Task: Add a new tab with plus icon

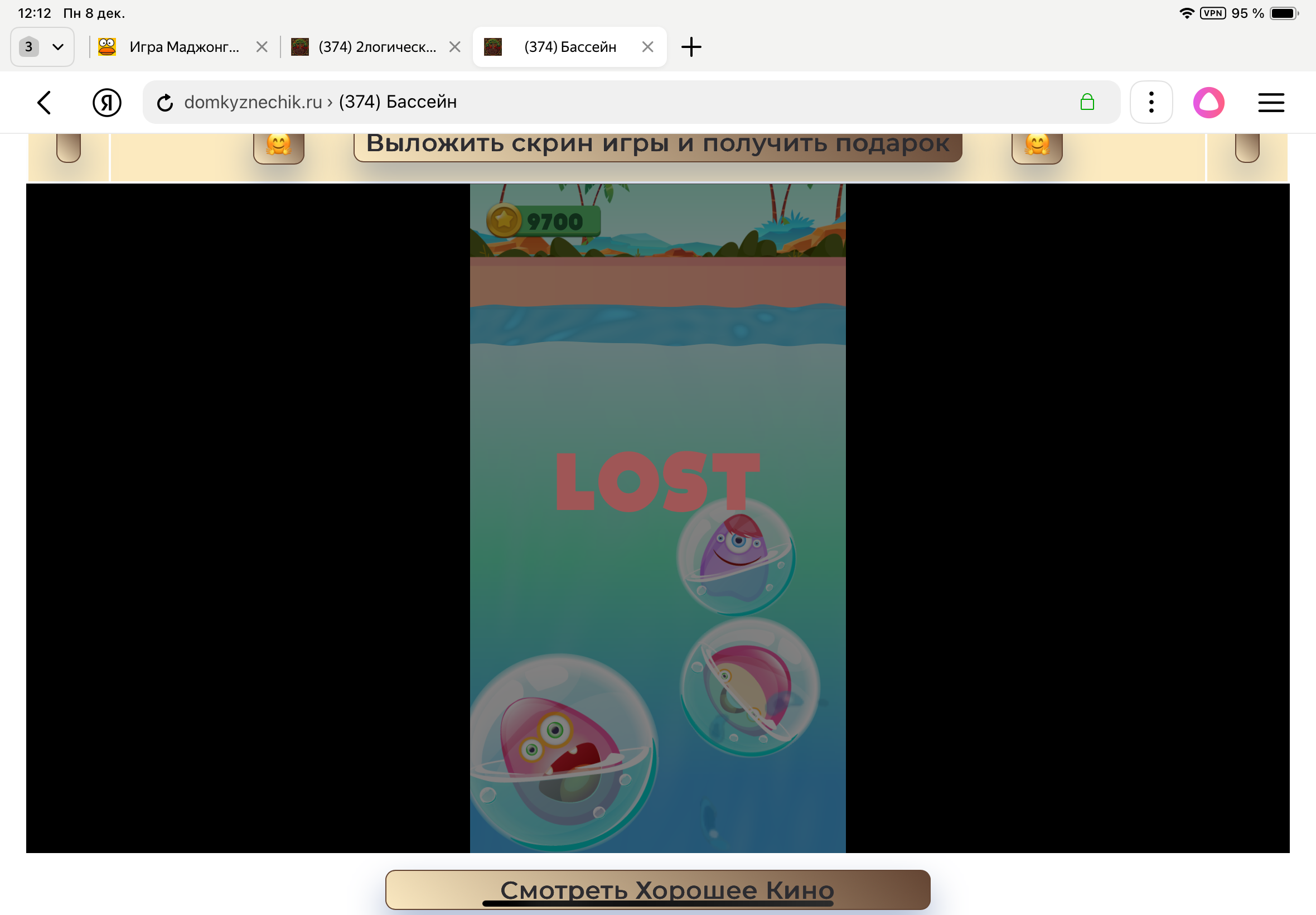Action: pyautogui.click(x=691, y=47)
